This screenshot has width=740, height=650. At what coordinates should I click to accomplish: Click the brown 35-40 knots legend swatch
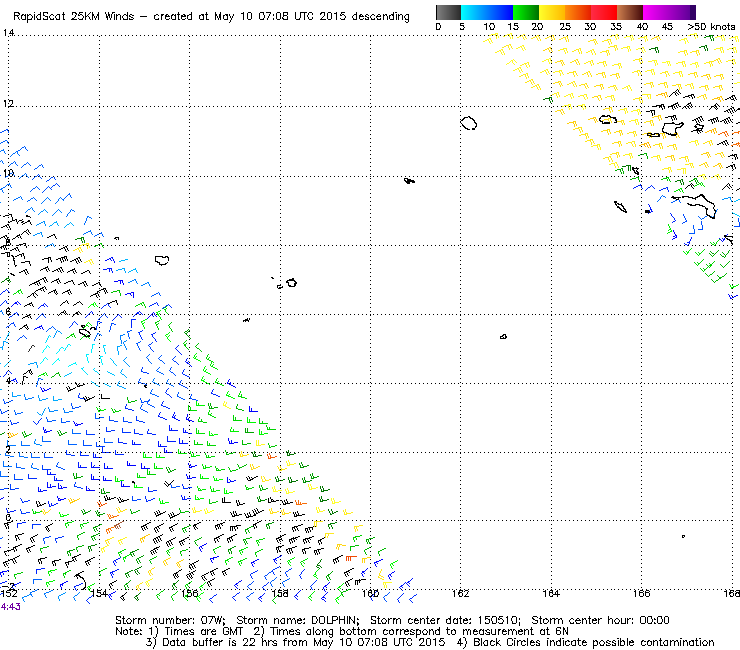click(x=630, y=12)
